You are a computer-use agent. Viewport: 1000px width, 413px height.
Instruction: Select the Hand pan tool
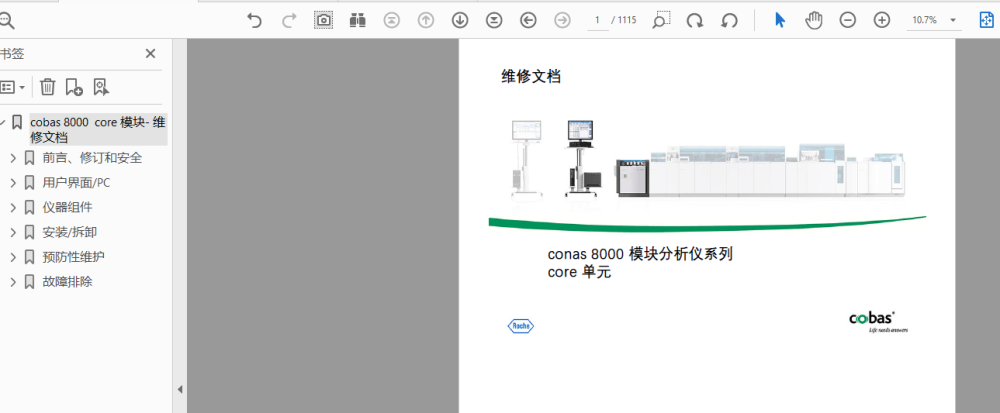coord(814,20)
